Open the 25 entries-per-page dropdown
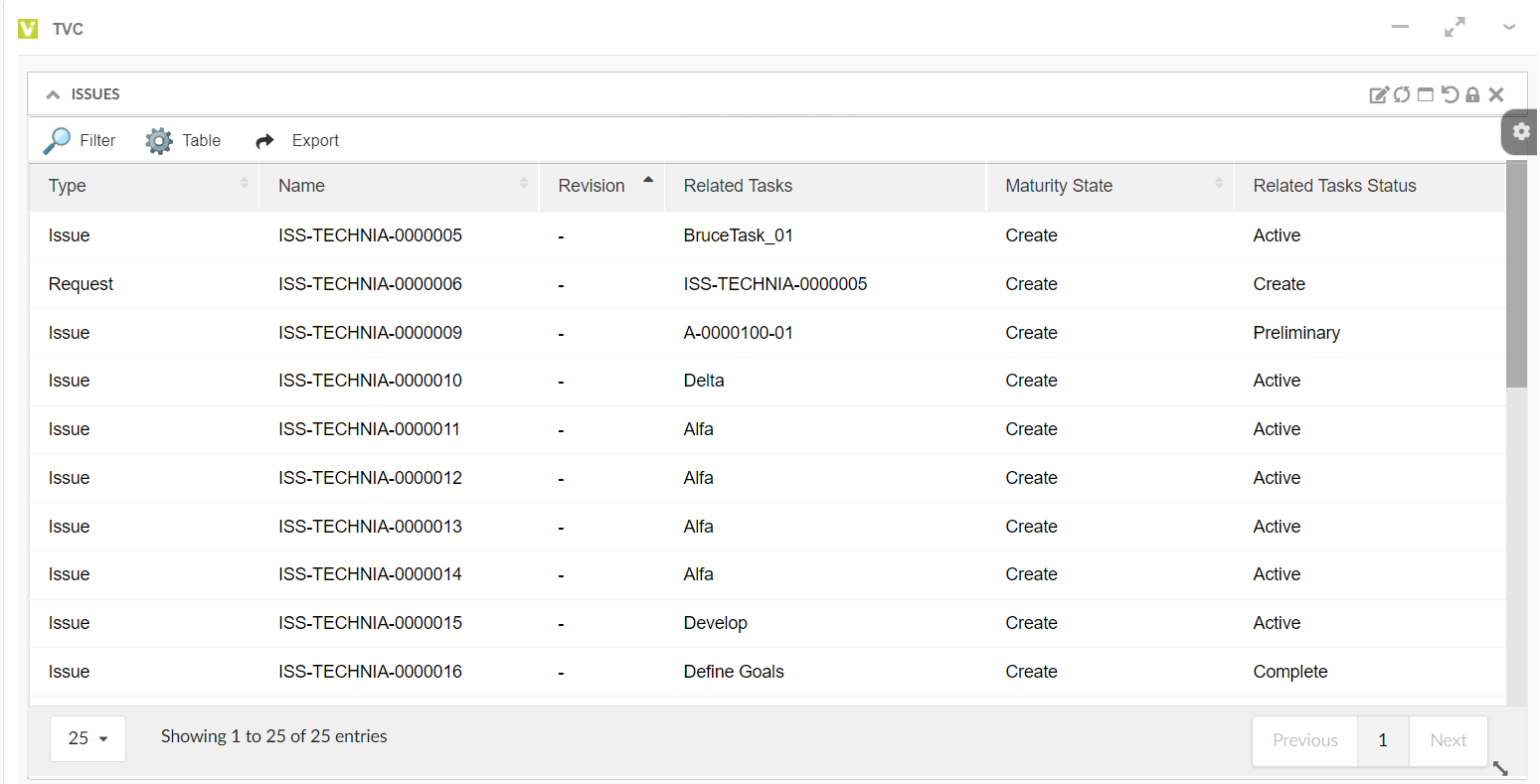This screenshot has width=1540, height=784. [x=87, y=738]
